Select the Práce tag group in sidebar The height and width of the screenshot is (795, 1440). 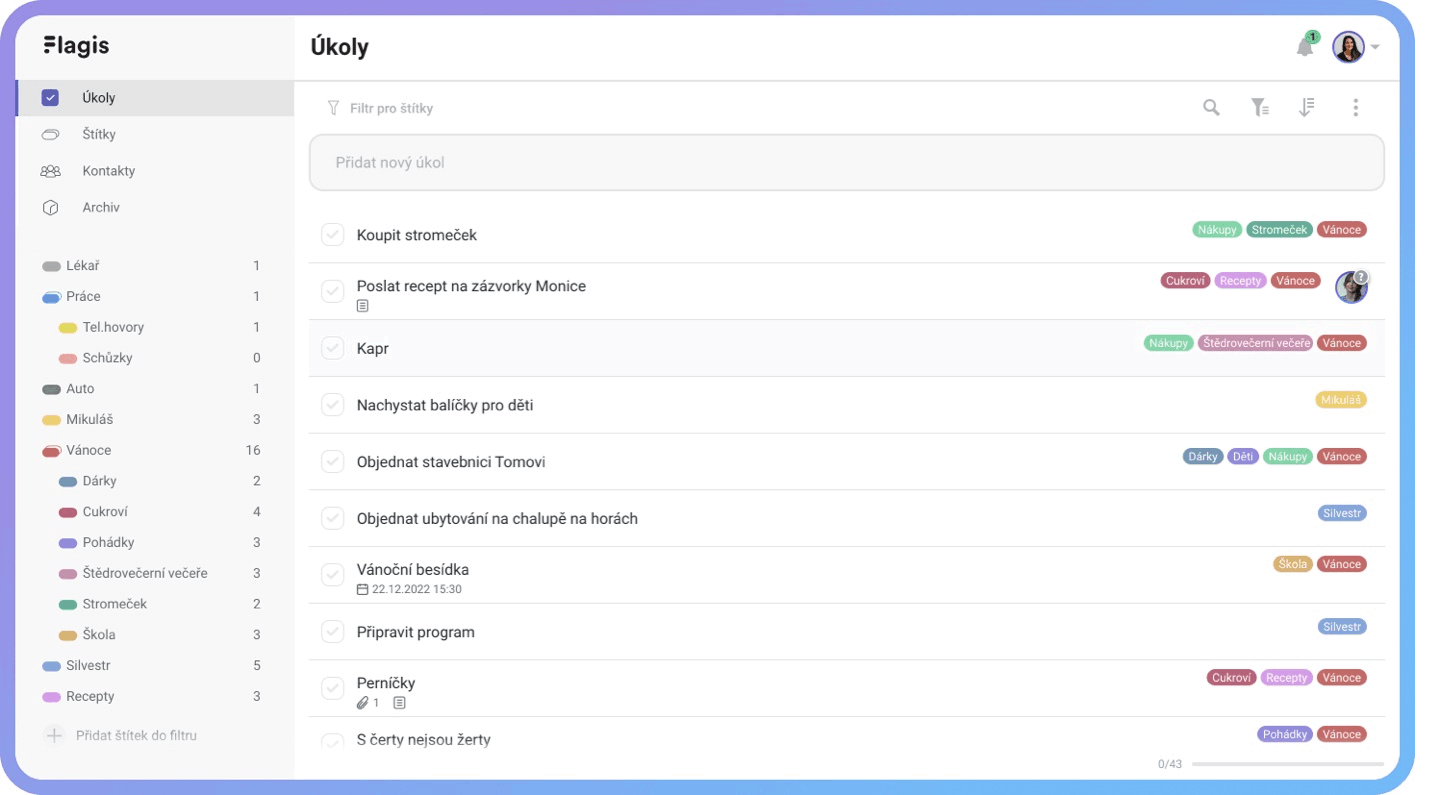point(83,297)
